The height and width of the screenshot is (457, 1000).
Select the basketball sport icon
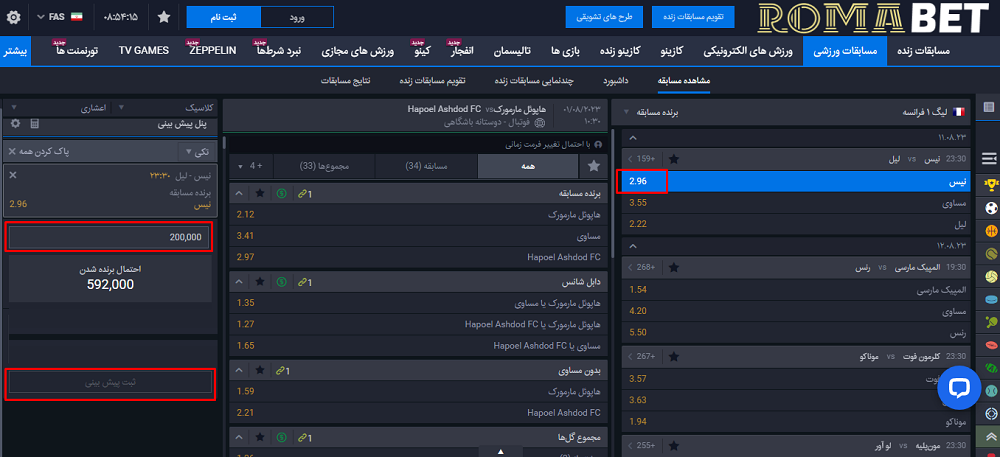tap(990, 231)
